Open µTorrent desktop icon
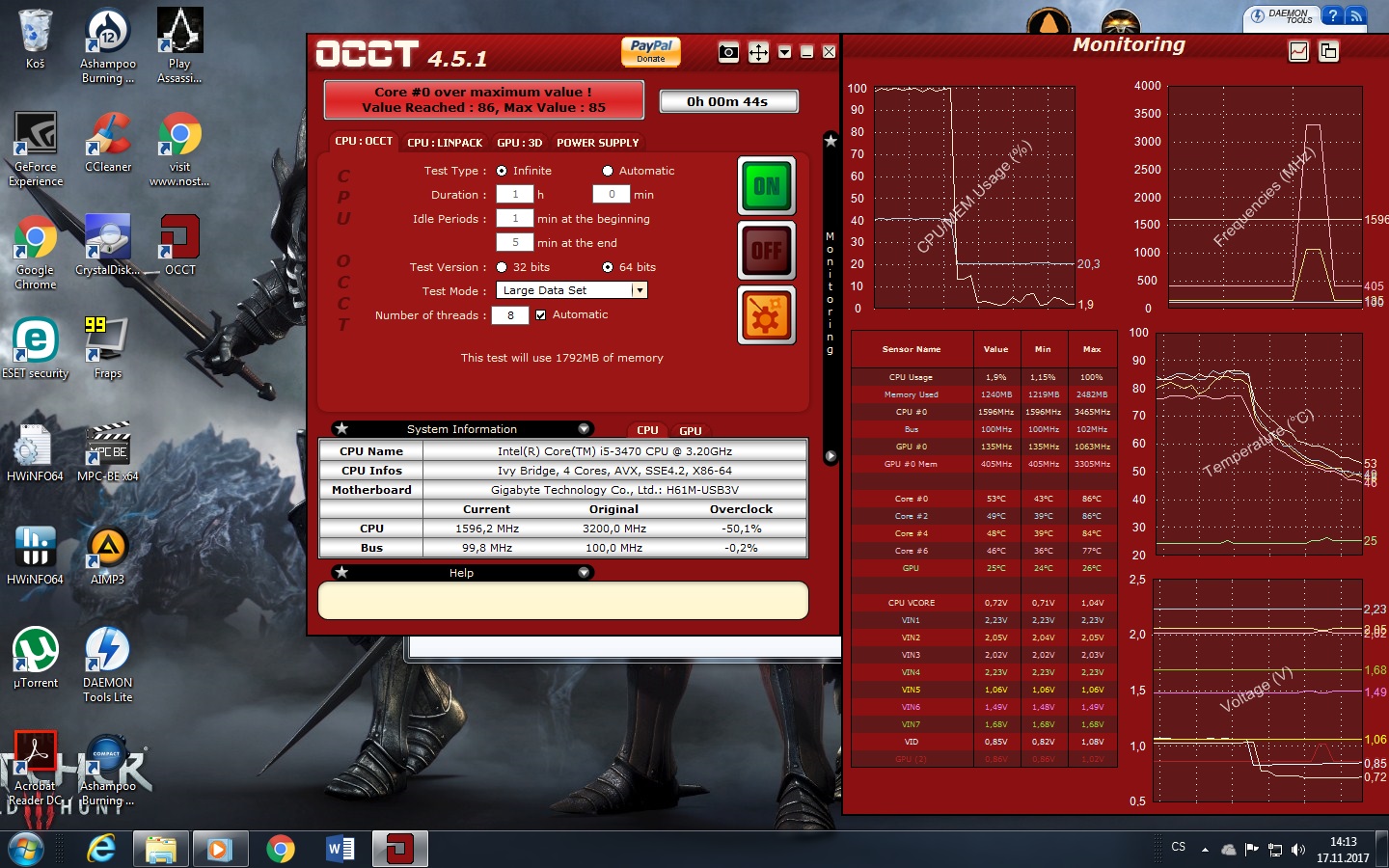 36,658
